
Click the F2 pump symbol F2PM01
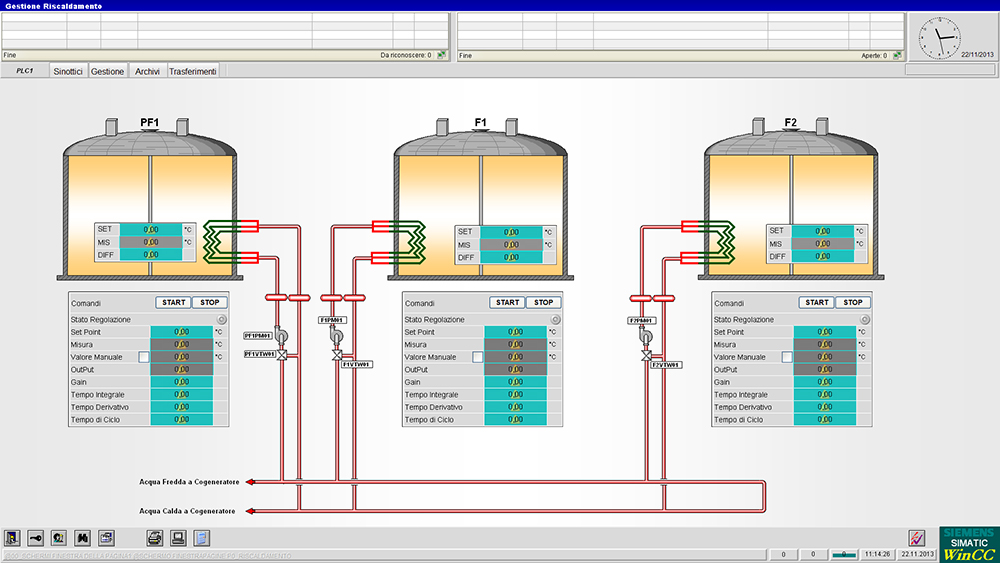[646, 336]
